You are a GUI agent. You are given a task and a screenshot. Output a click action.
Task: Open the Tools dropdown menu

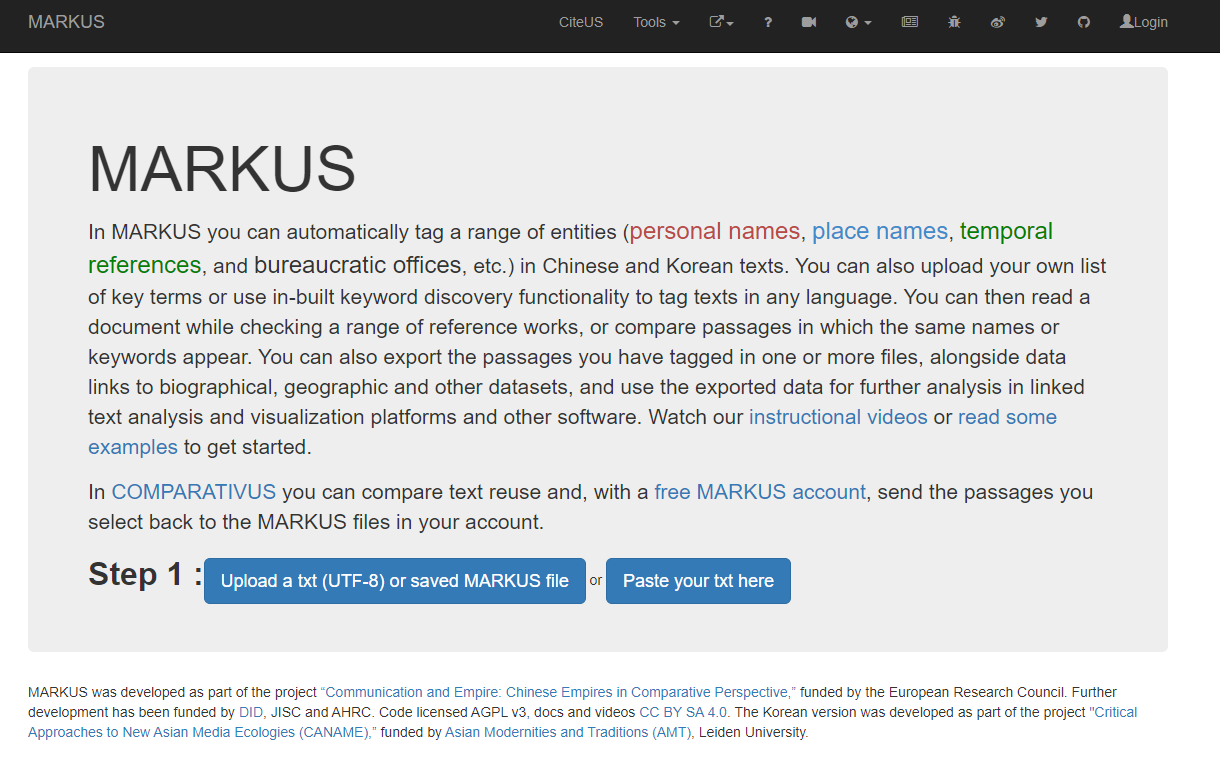point(656,22)
